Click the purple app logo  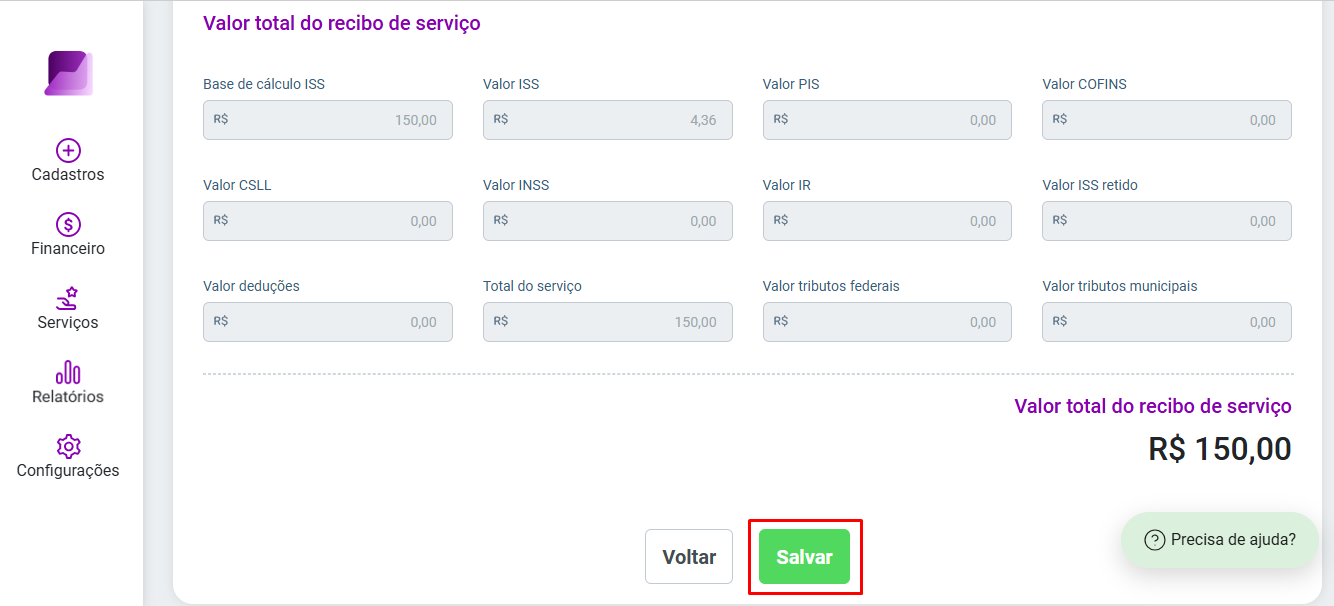[69, 73]
